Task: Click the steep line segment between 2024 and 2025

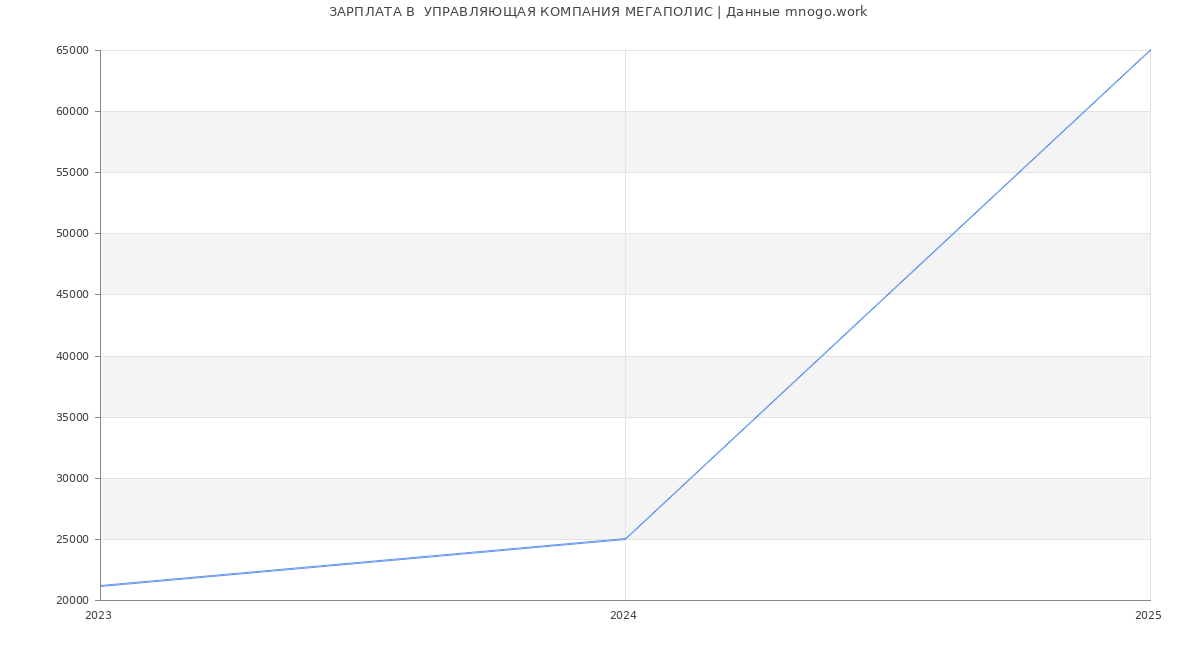Action: [888, 294]
